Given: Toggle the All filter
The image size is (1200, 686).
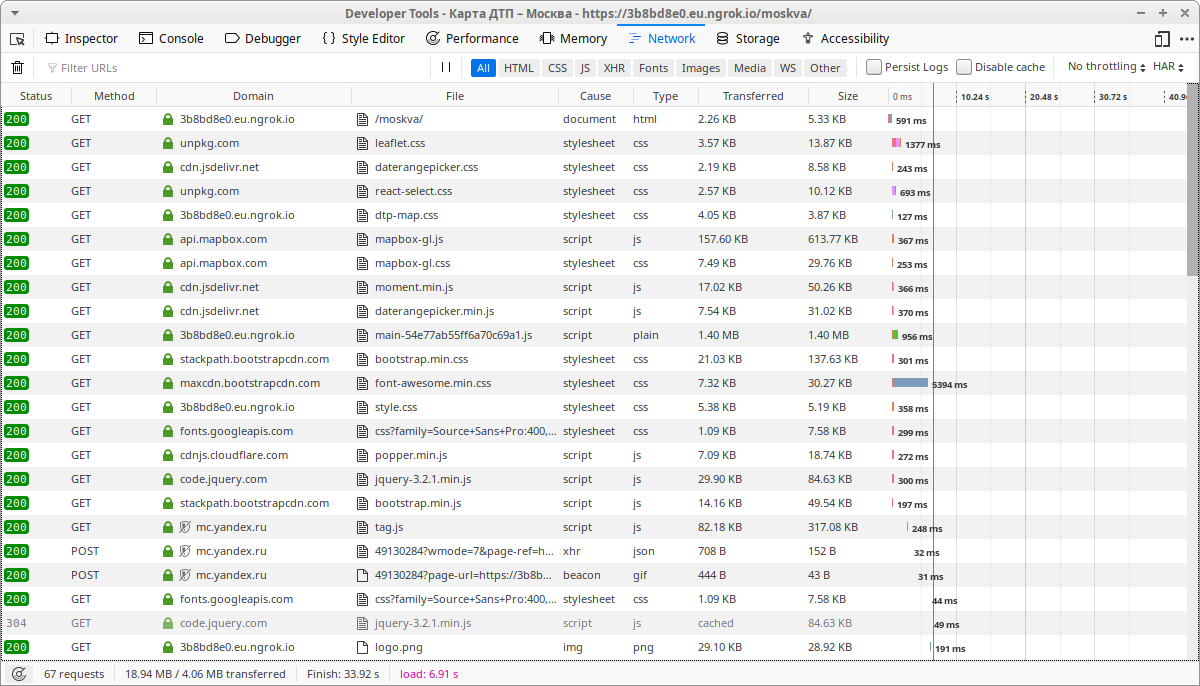Looking at the screenshot, I should point(484,68).
